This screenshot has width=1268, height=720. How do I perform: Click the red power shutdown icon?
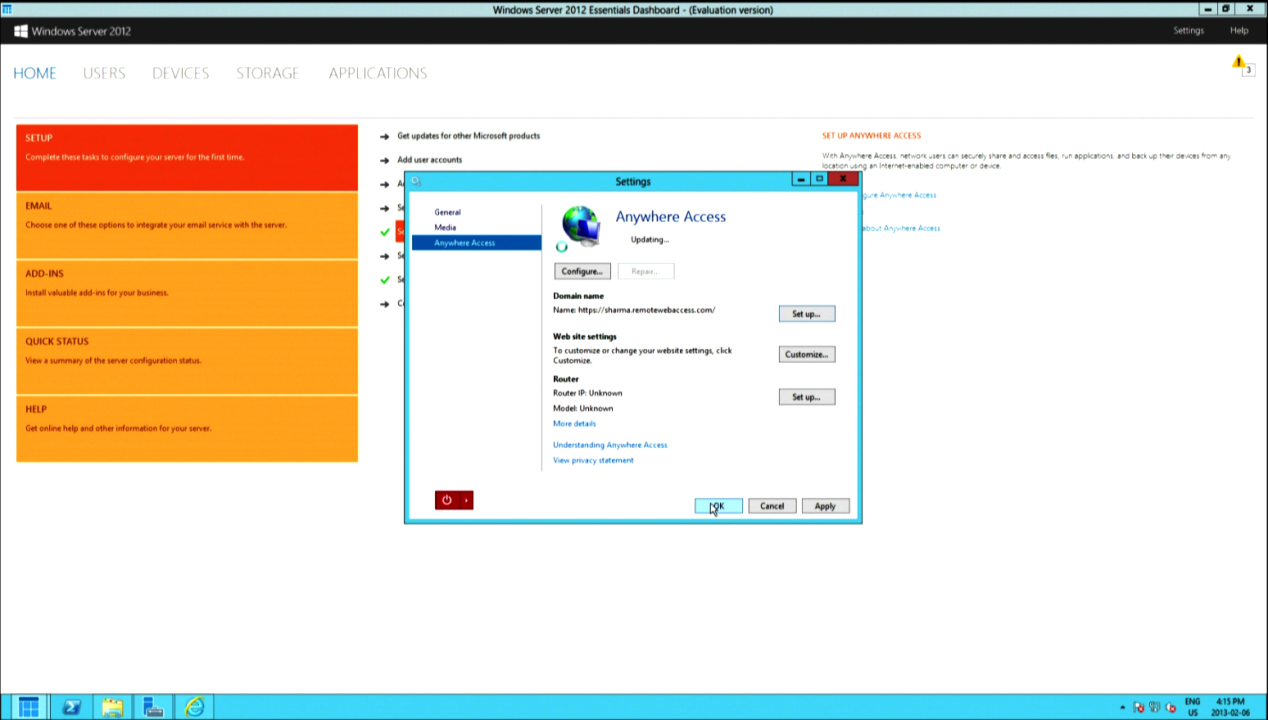pyautogui.click(x=447, y=500)
